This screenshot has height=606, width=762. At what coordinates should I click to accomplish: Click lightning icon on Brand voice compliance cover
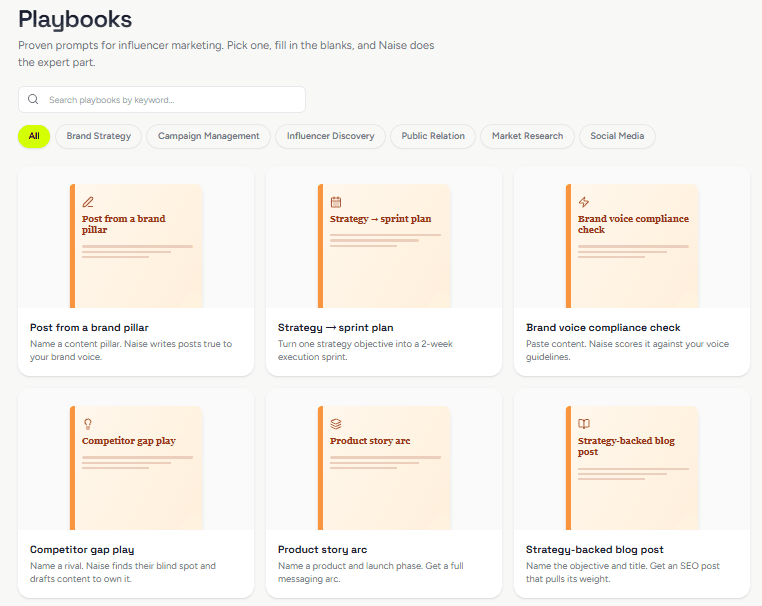tap(584, 202)
